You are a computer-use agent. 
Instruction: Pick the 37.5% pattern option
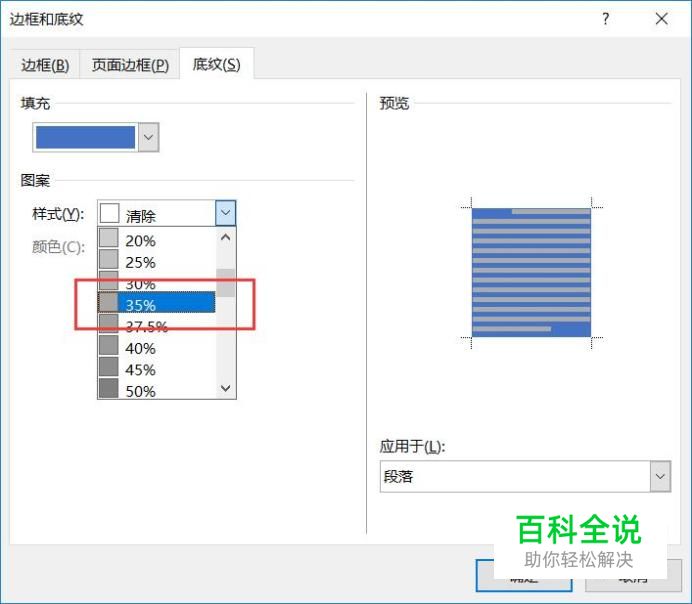point(157,325)
